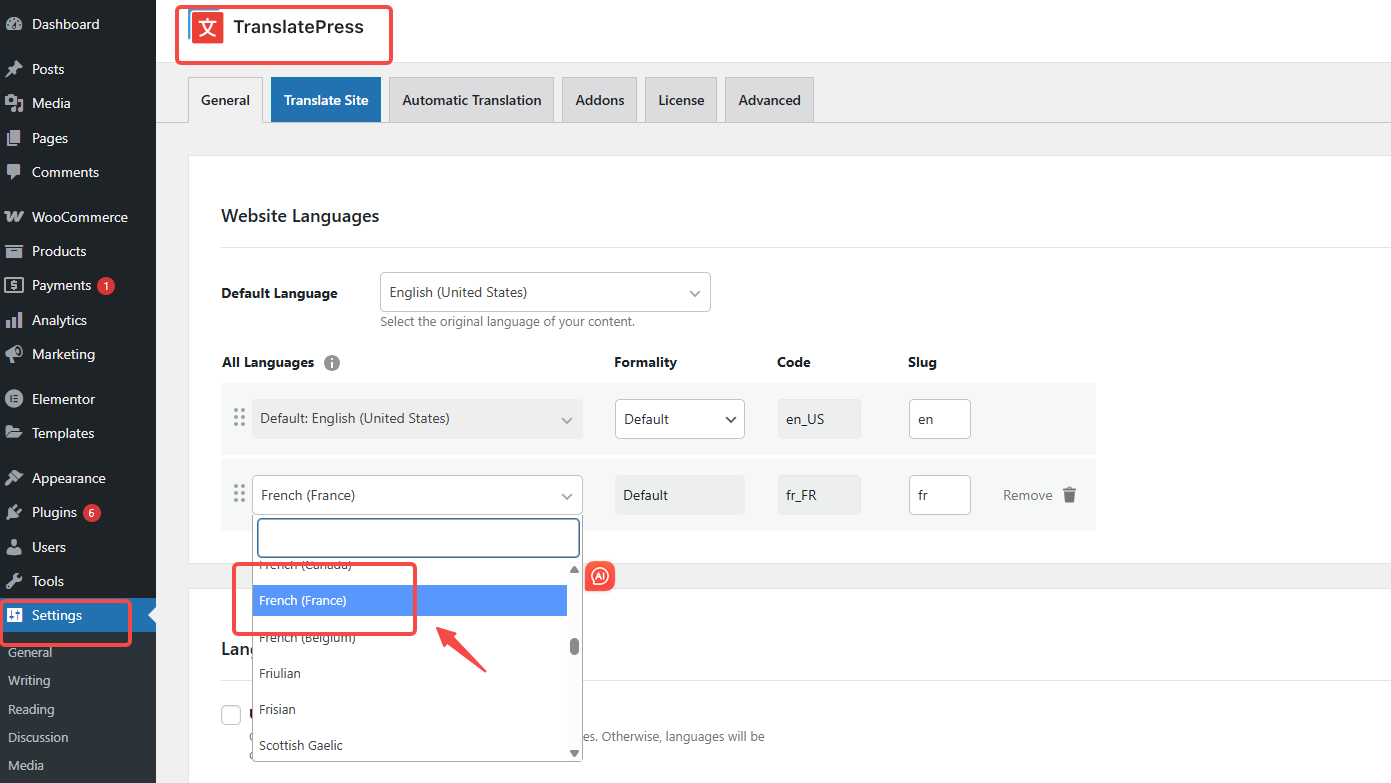Switch to the Automatic Translation tab

pos(471,100)
